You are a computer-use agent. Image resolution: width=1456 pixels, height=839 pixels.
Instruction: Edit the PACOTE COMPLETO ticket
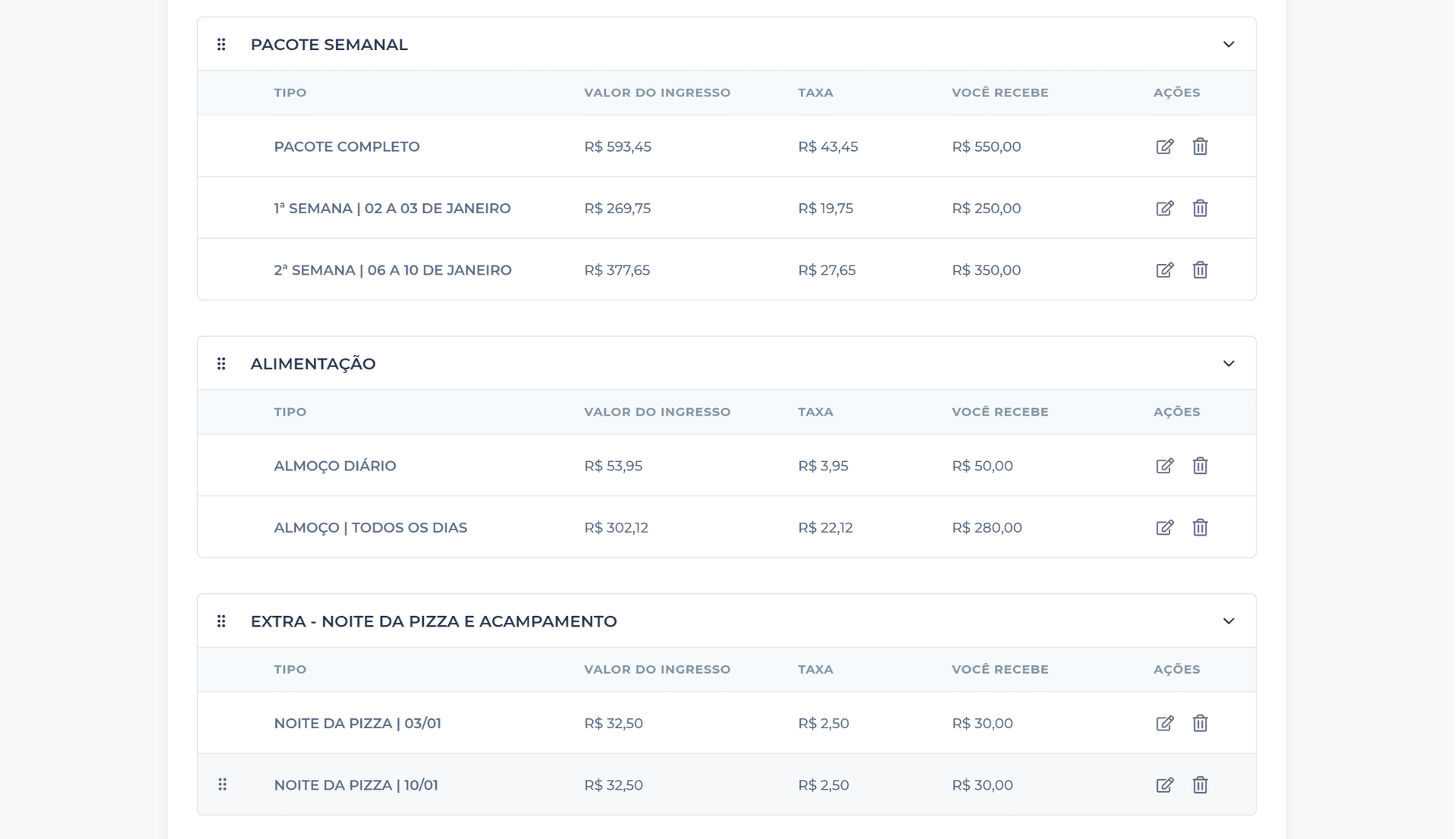click(x=1165, y=146)
